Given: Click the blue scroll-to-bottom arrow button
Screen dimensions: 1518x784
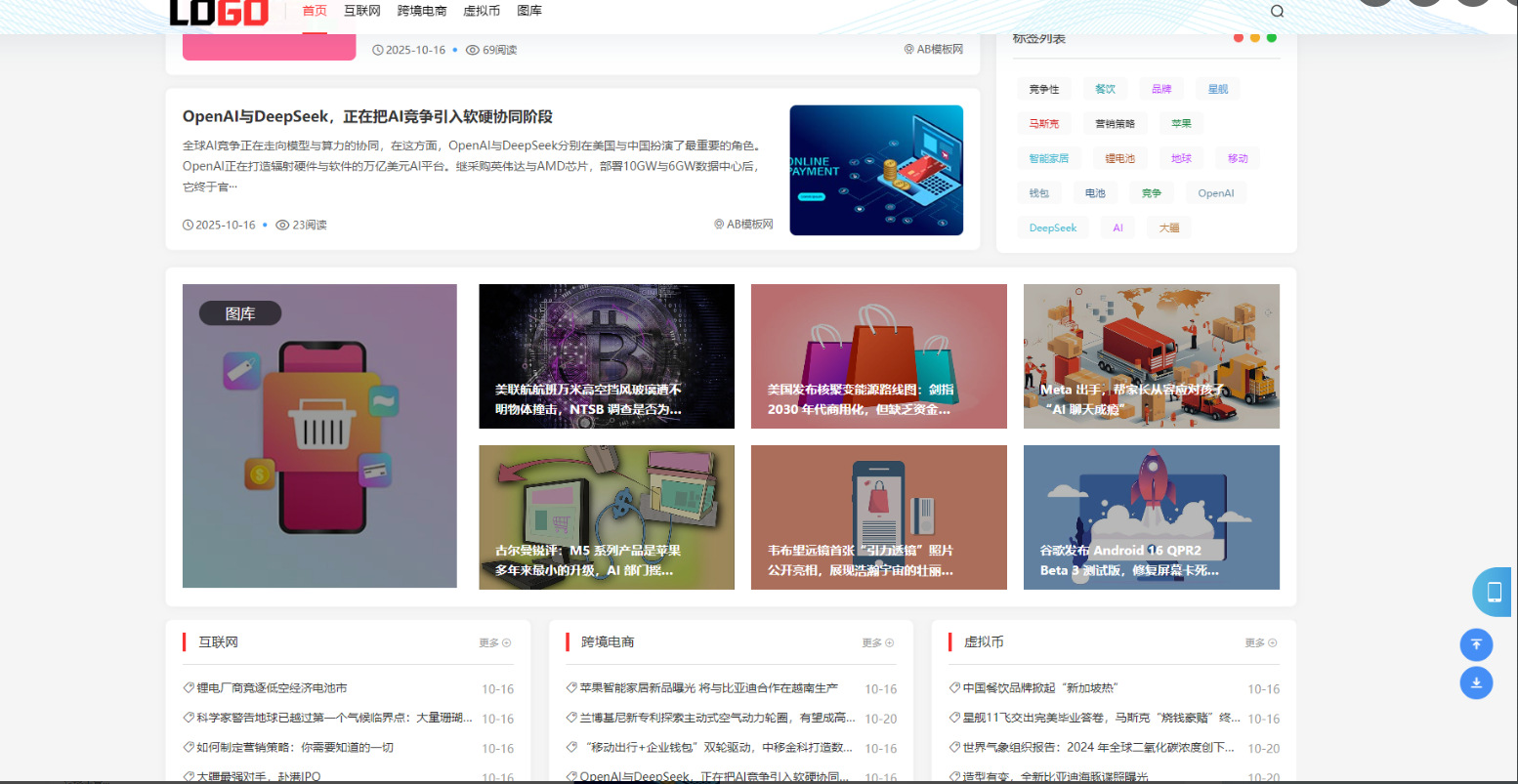Looking at the screenshot, I should pos(1476,682).
